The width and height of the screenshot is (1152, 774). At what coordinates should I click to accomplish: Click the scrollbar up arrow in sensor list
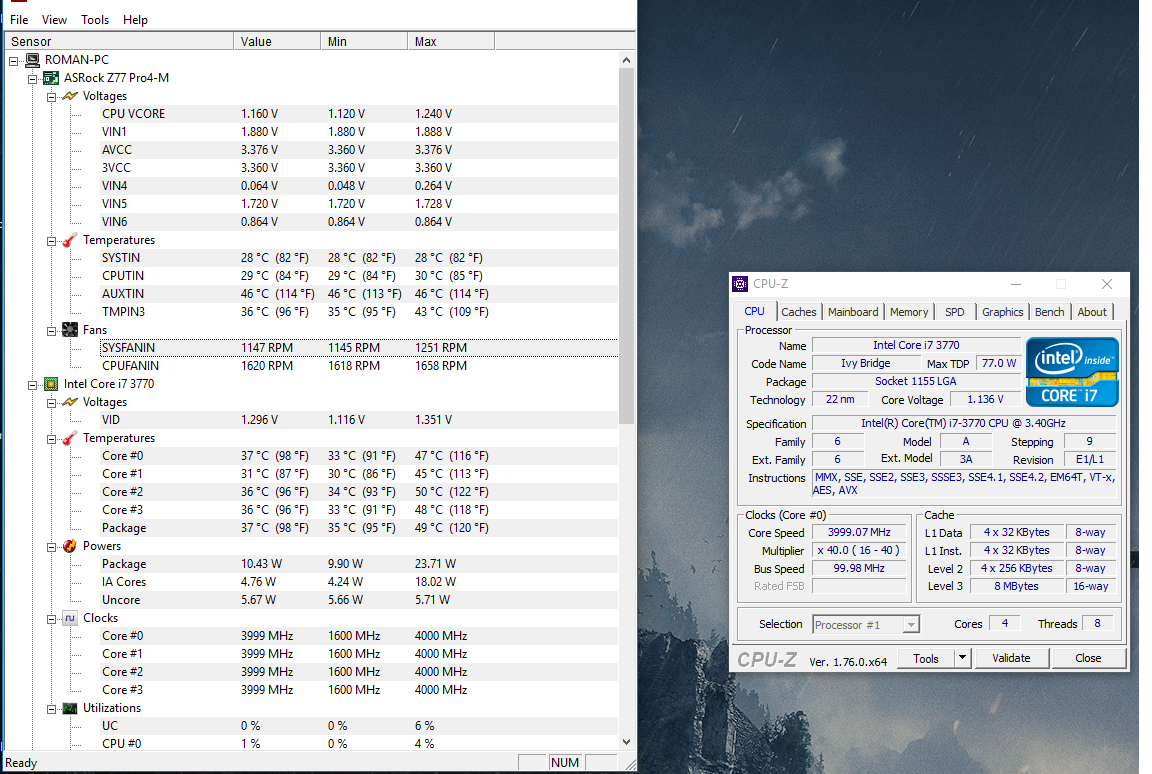[x=626, y=60]
